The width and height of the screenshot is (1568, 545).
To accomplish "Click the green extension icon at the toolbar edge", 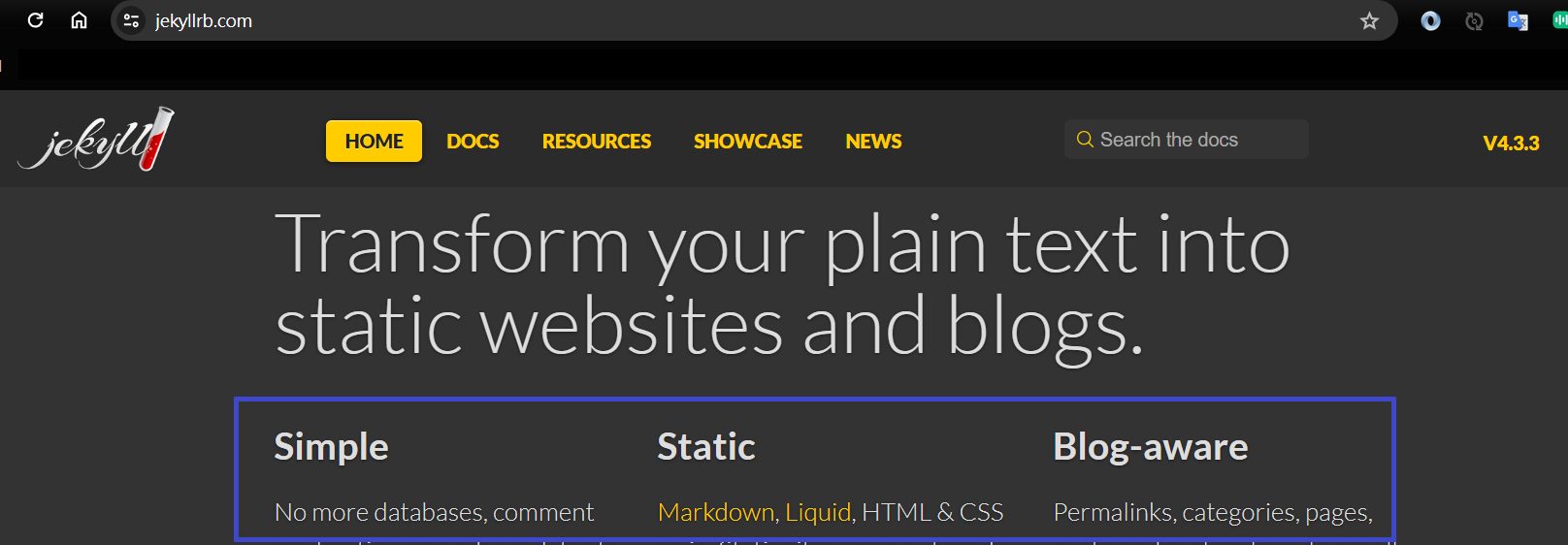I will pos(1560,20).
